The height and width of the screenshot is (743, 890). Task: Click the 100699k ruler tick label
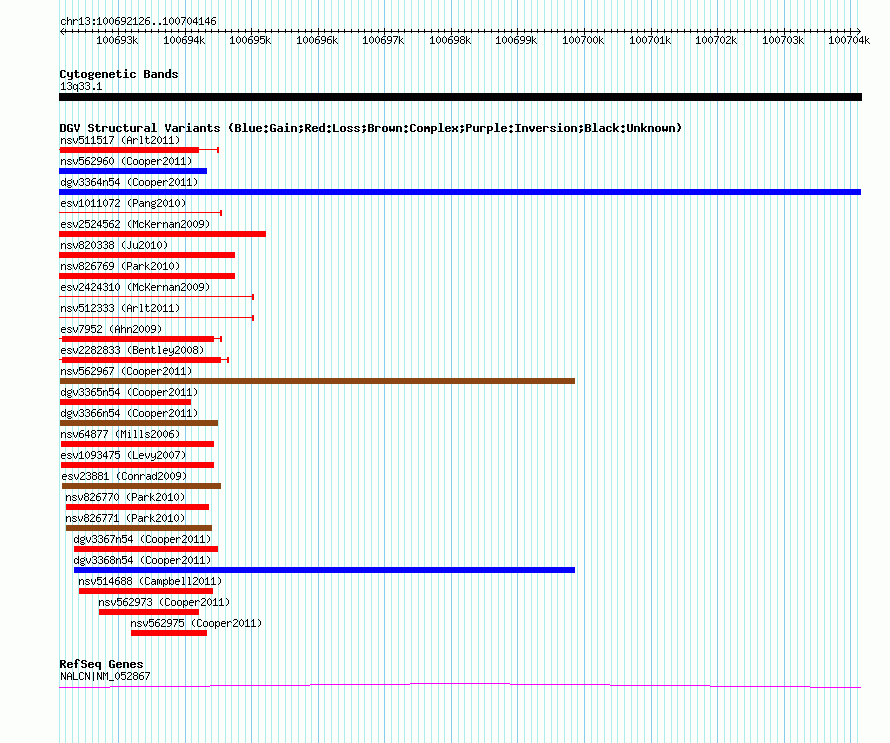(x=517, y=40)
